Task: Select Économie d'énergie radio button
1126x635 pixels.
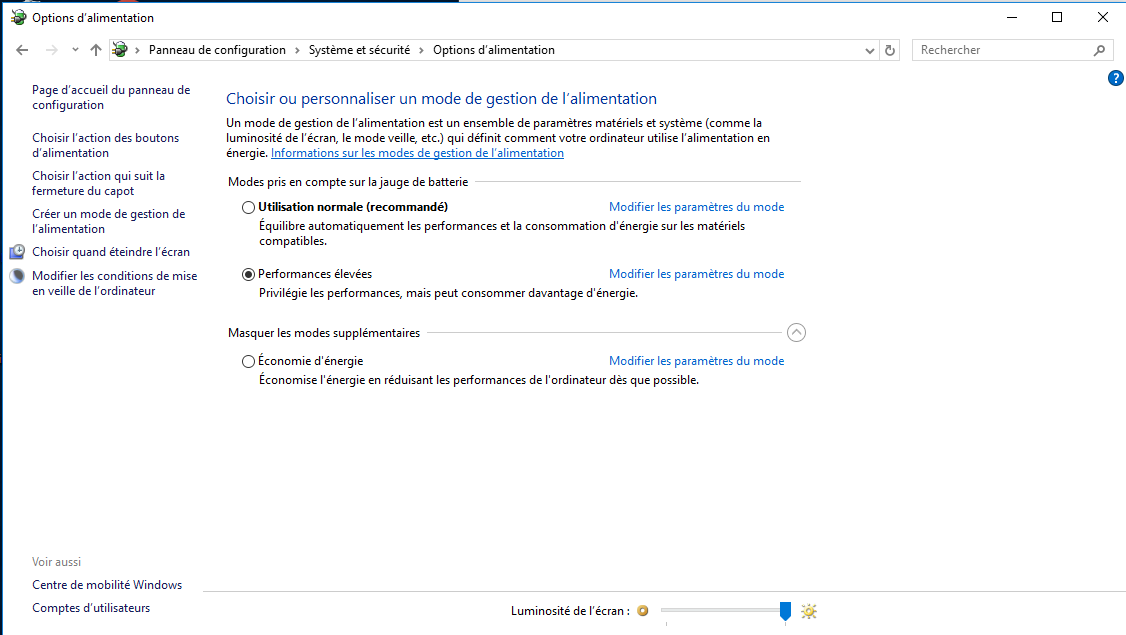Action: (x=248, y=361)
